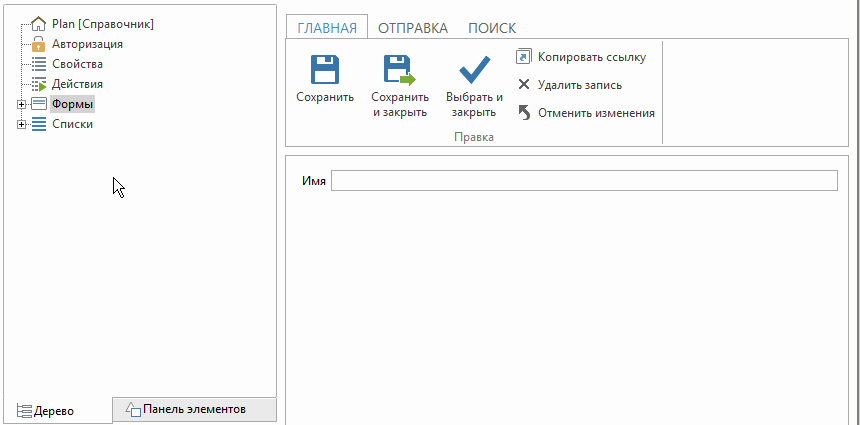Click the Авторизация lock icon
Screen dimensions: 860x425
pyautogui.click(x=39, y=44)
